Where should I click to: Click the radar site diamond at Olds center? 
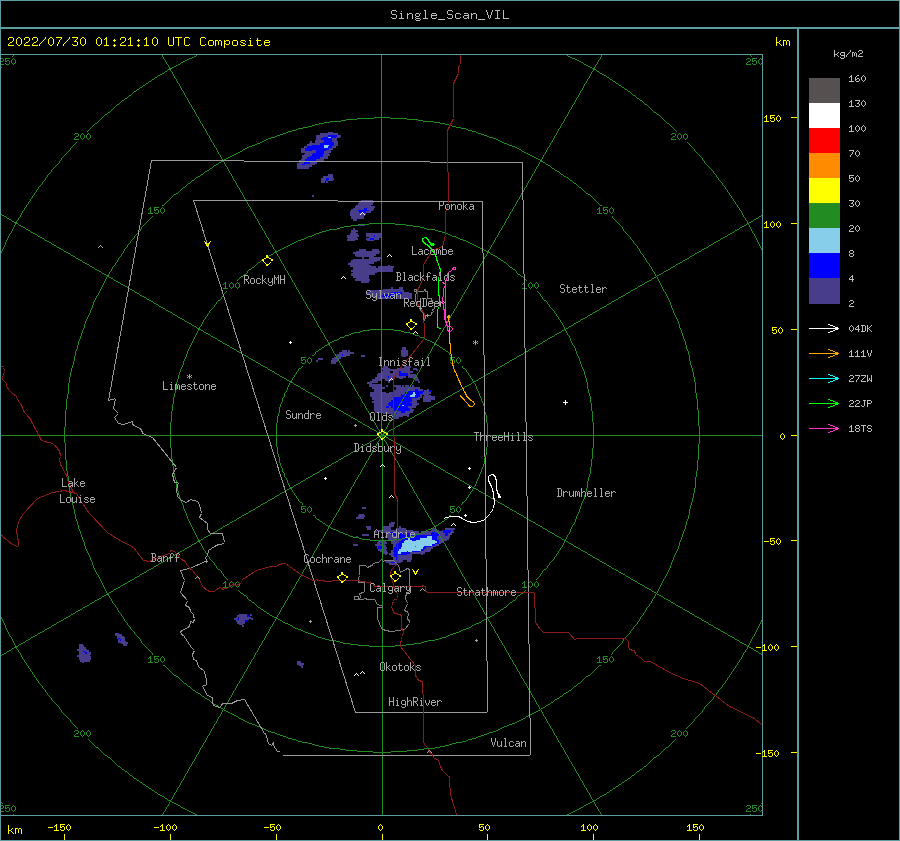pyautogui.click(x=382, y=435)
